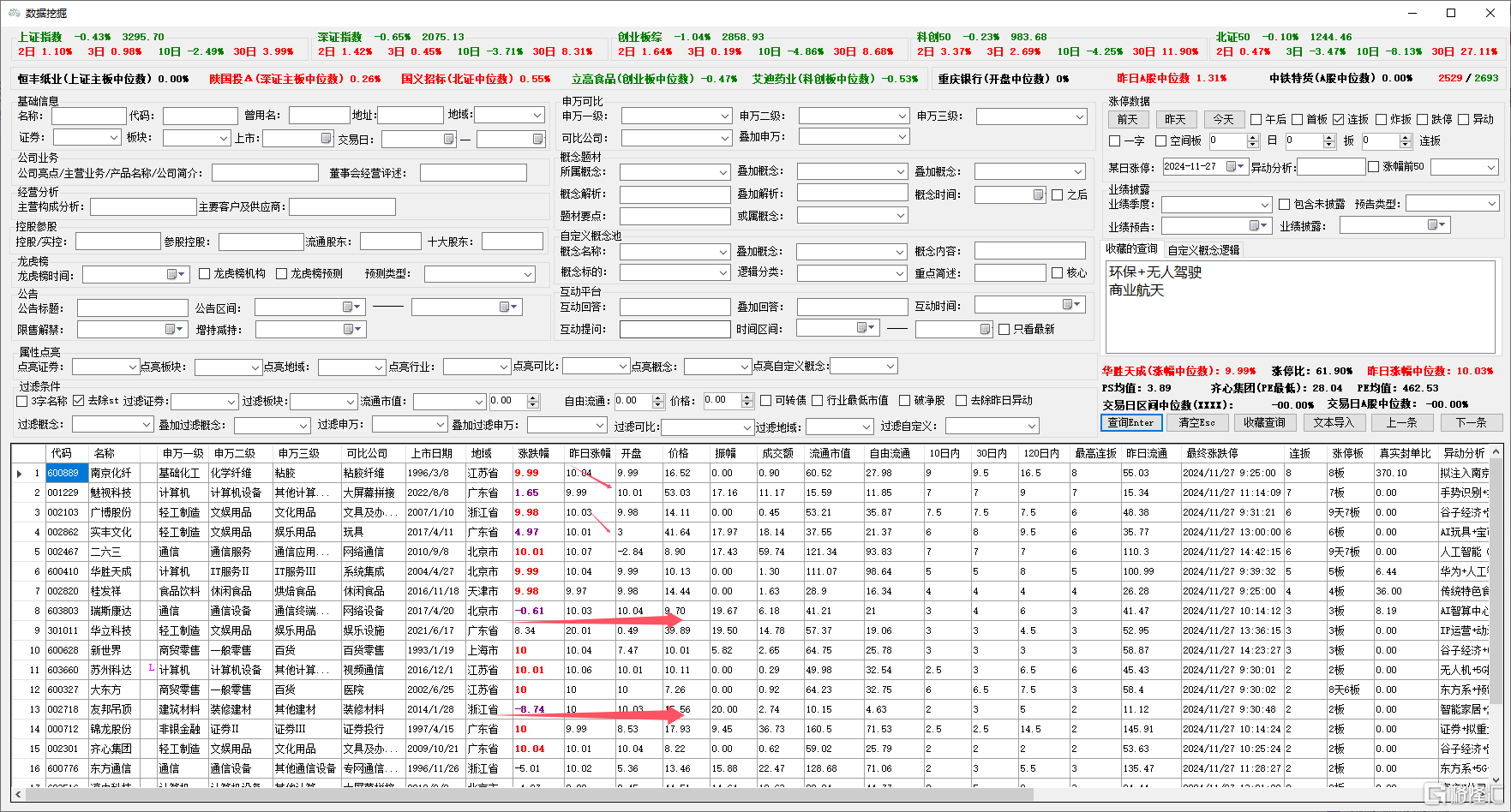This screenshot has height=812, width=1511.
Task: Enable the 龙虎榜机构 checkbox
Action: [x=204, y=274]
